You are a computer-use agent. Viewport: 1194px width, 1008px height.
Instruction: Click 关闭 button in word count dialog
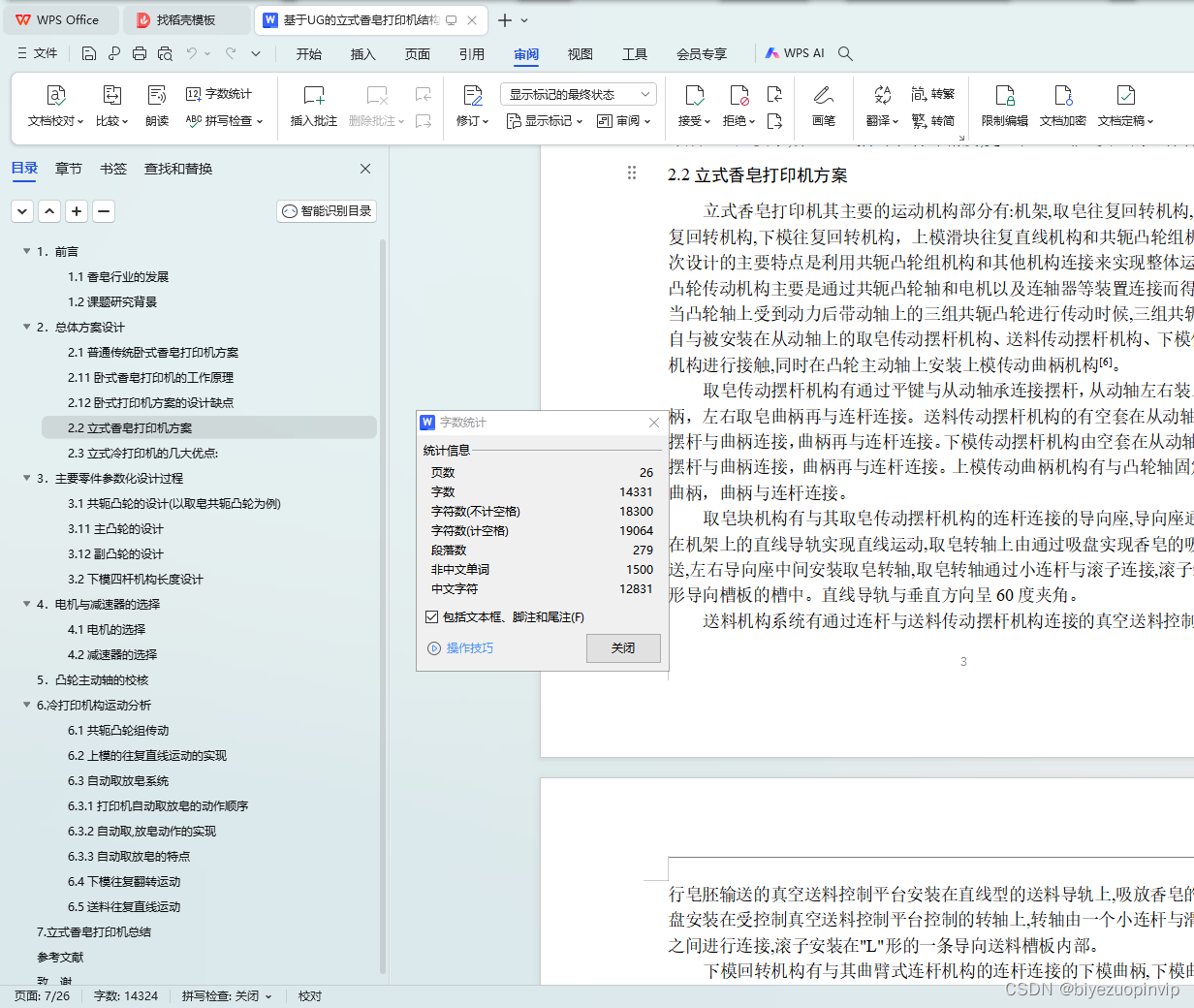(623, 647)
